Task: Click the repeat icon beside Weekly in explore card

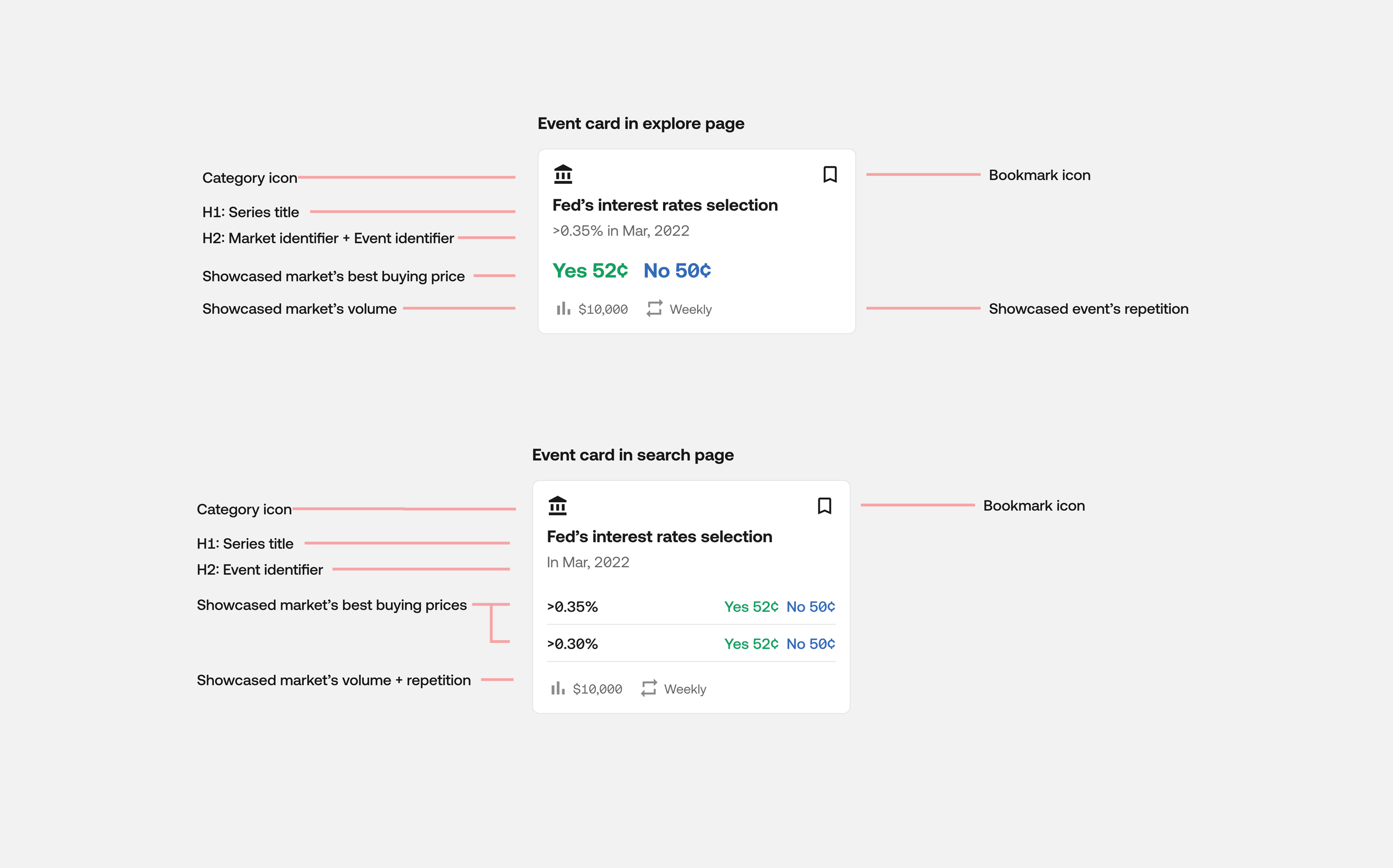Action: 654,309
